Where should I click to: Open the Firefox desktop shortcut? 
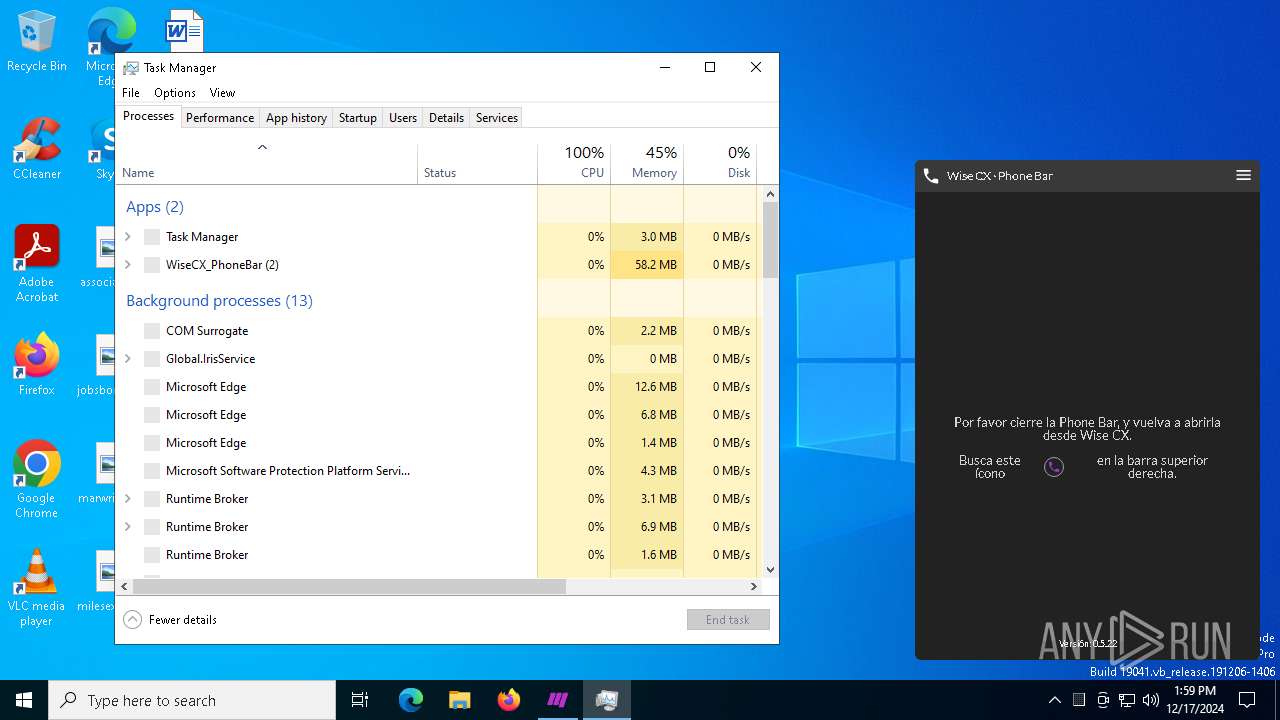click(37, 365)
